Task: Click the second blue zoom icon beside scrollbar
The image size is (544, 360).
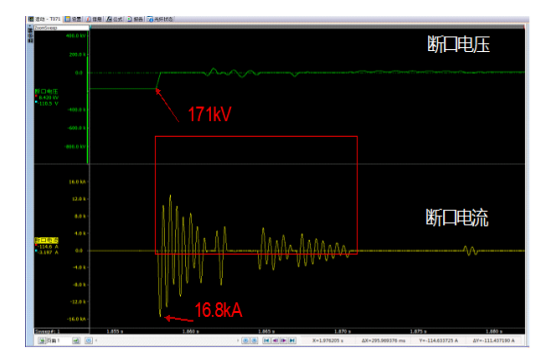Action: (254, 340)
